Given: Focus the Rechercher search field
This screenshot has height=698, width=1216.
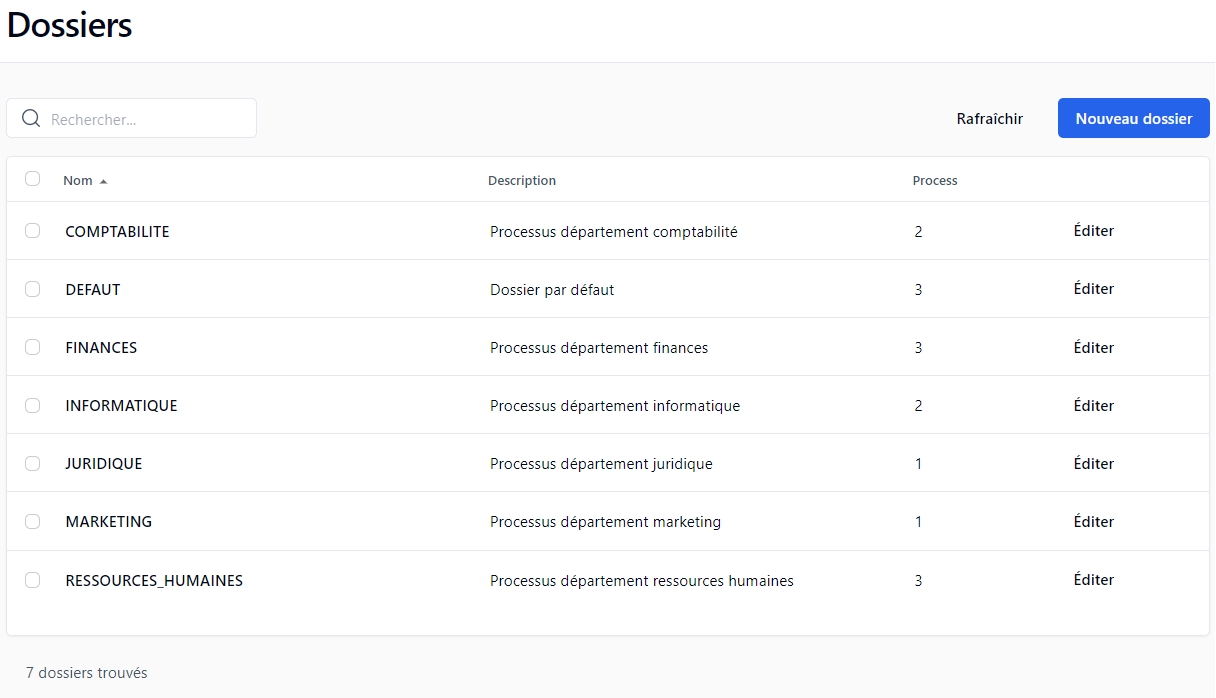Looking at the screenshot, I should pyautogui.click(x=145, y=119).
